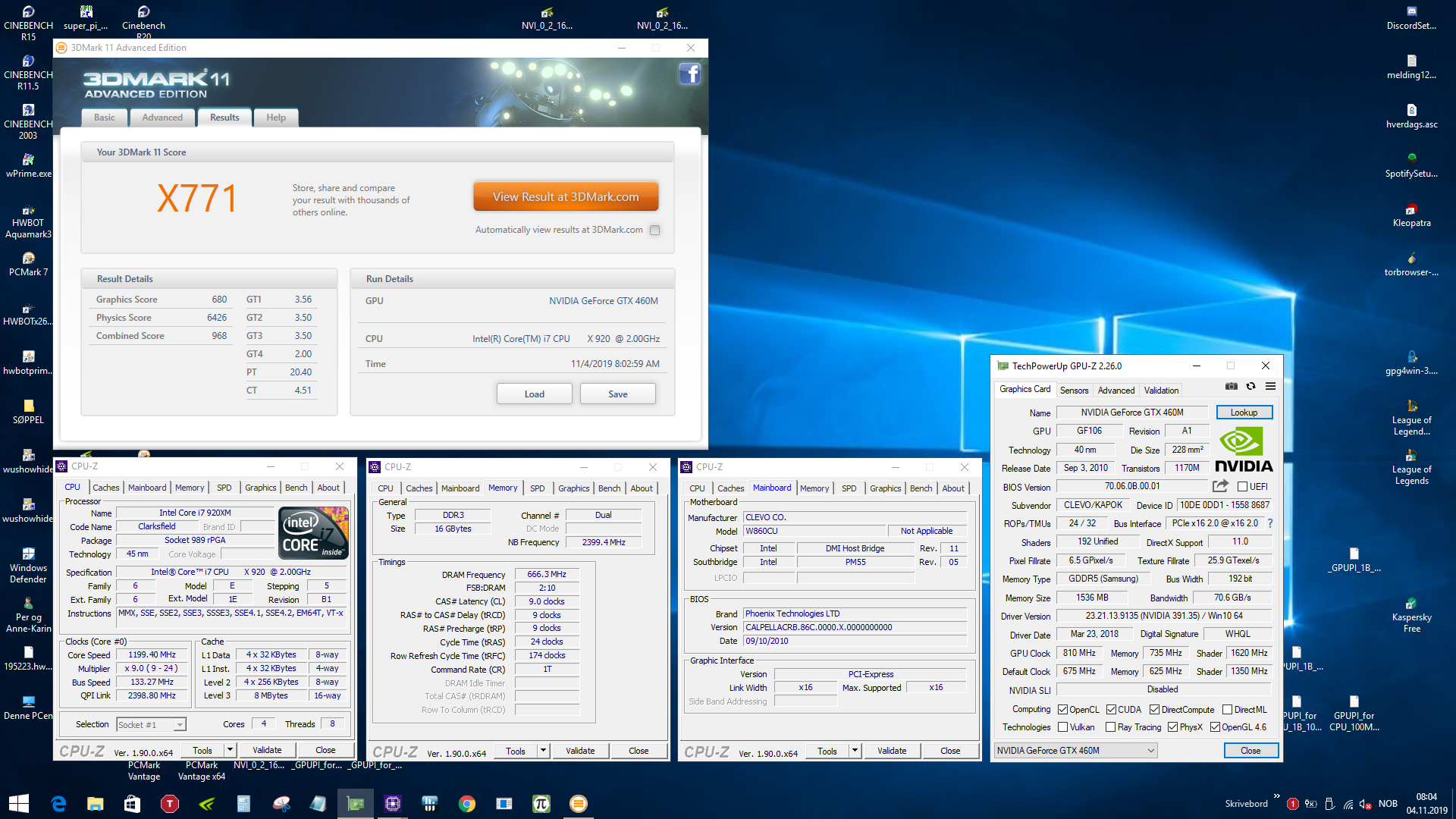The image size is (1456, 819).
Task: Click the NOB keyboard language indicator
Action: 1388,804
